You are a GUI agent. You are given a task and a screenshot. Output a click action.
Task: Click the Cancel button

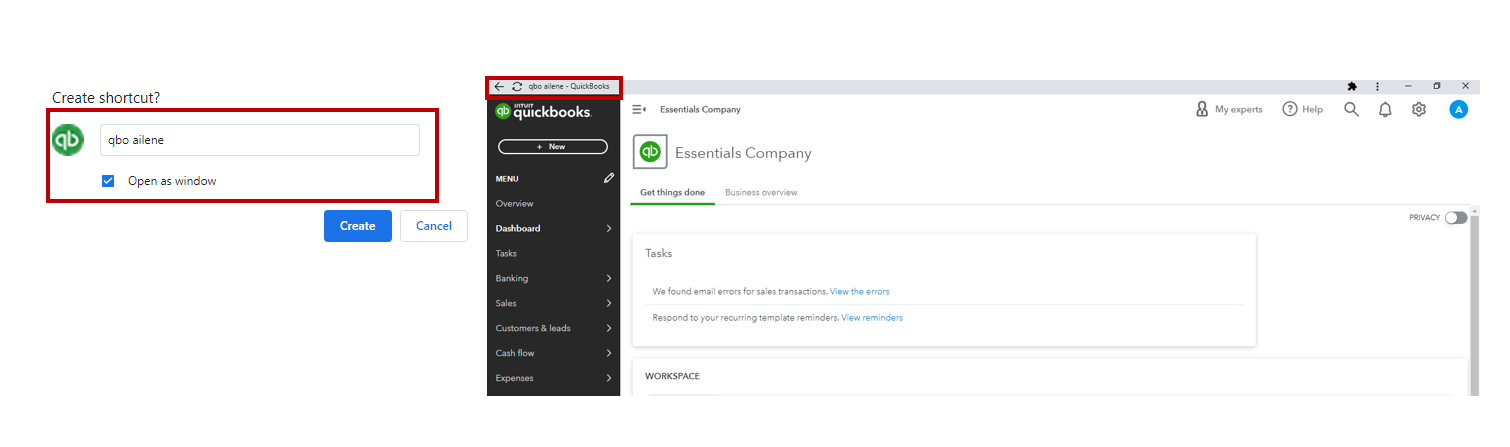coord(434,226)
